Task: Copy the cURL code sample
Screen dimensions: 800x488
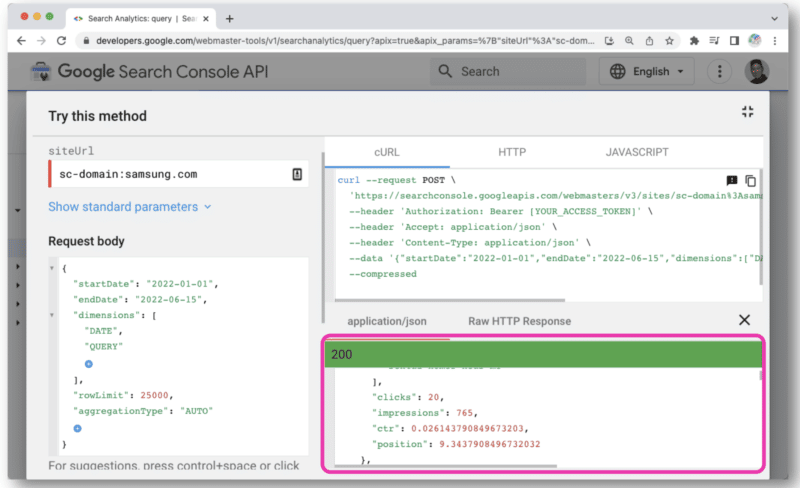Action: coord(752,180)
